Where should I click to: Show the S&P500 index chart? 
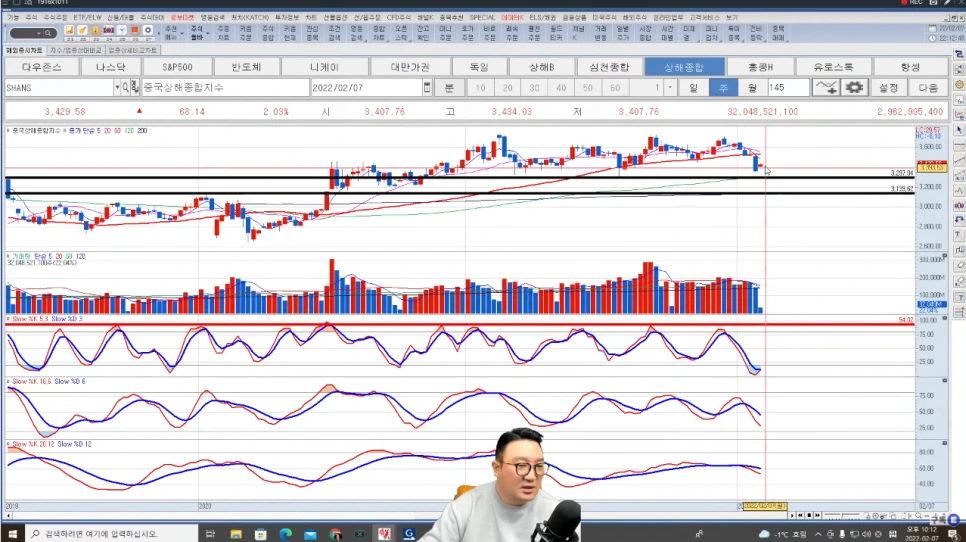coord(177,67)
